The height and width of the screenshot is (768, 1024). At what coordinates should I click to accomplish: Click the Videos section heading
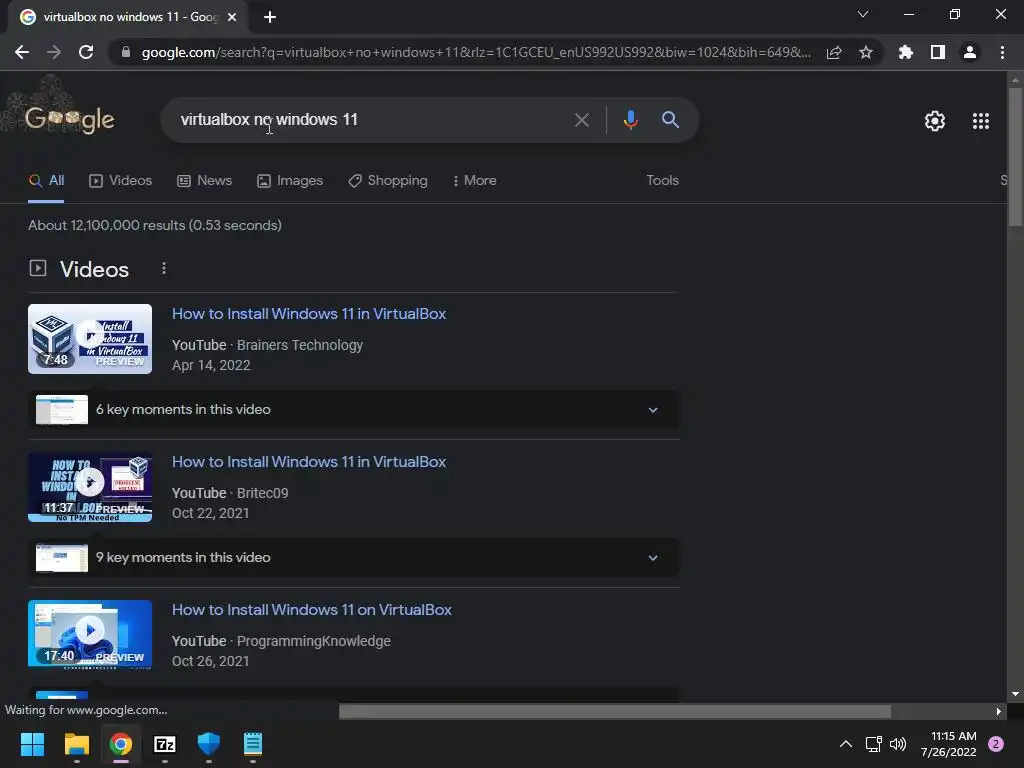point(94,269)
